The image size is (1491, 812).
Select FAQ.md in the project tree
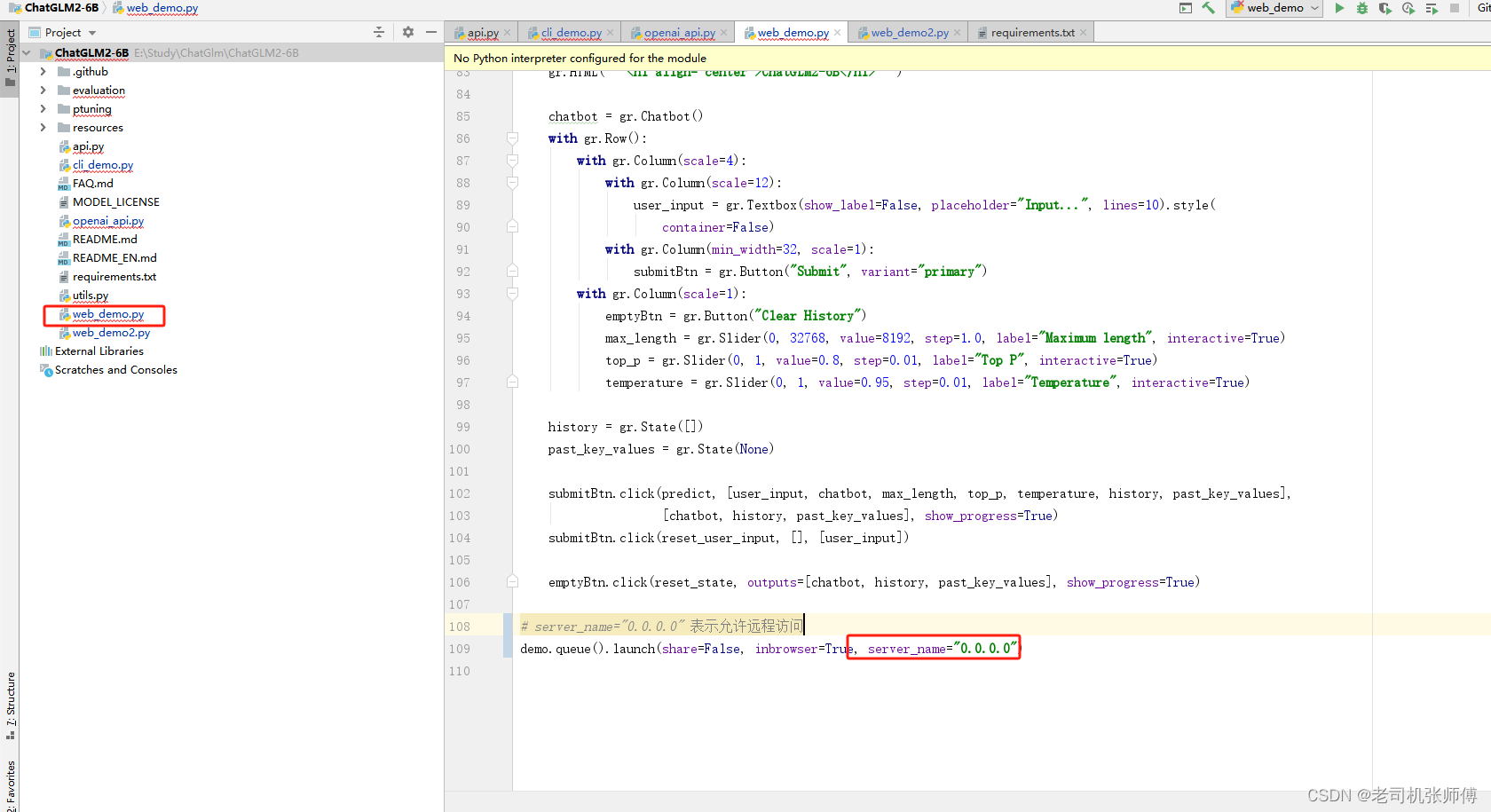click(93, 184)
